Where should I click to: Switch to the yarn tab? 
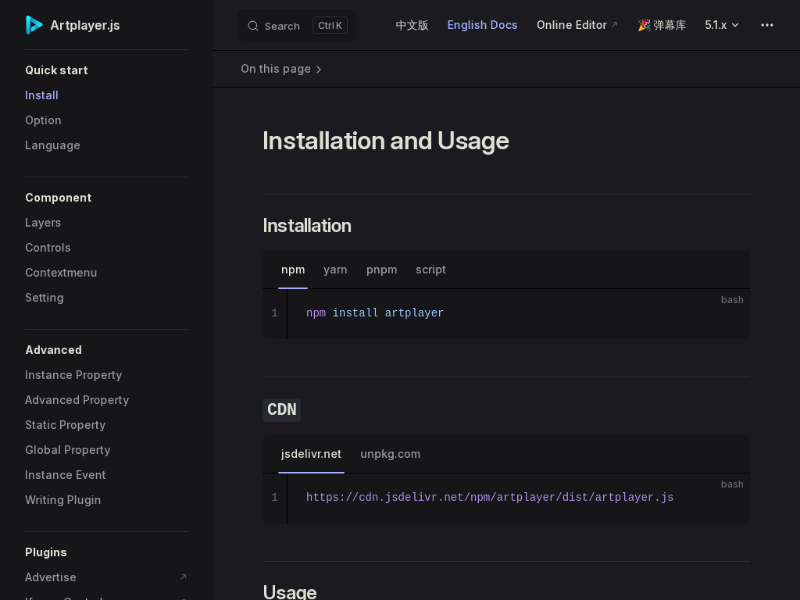coord(335,270)
